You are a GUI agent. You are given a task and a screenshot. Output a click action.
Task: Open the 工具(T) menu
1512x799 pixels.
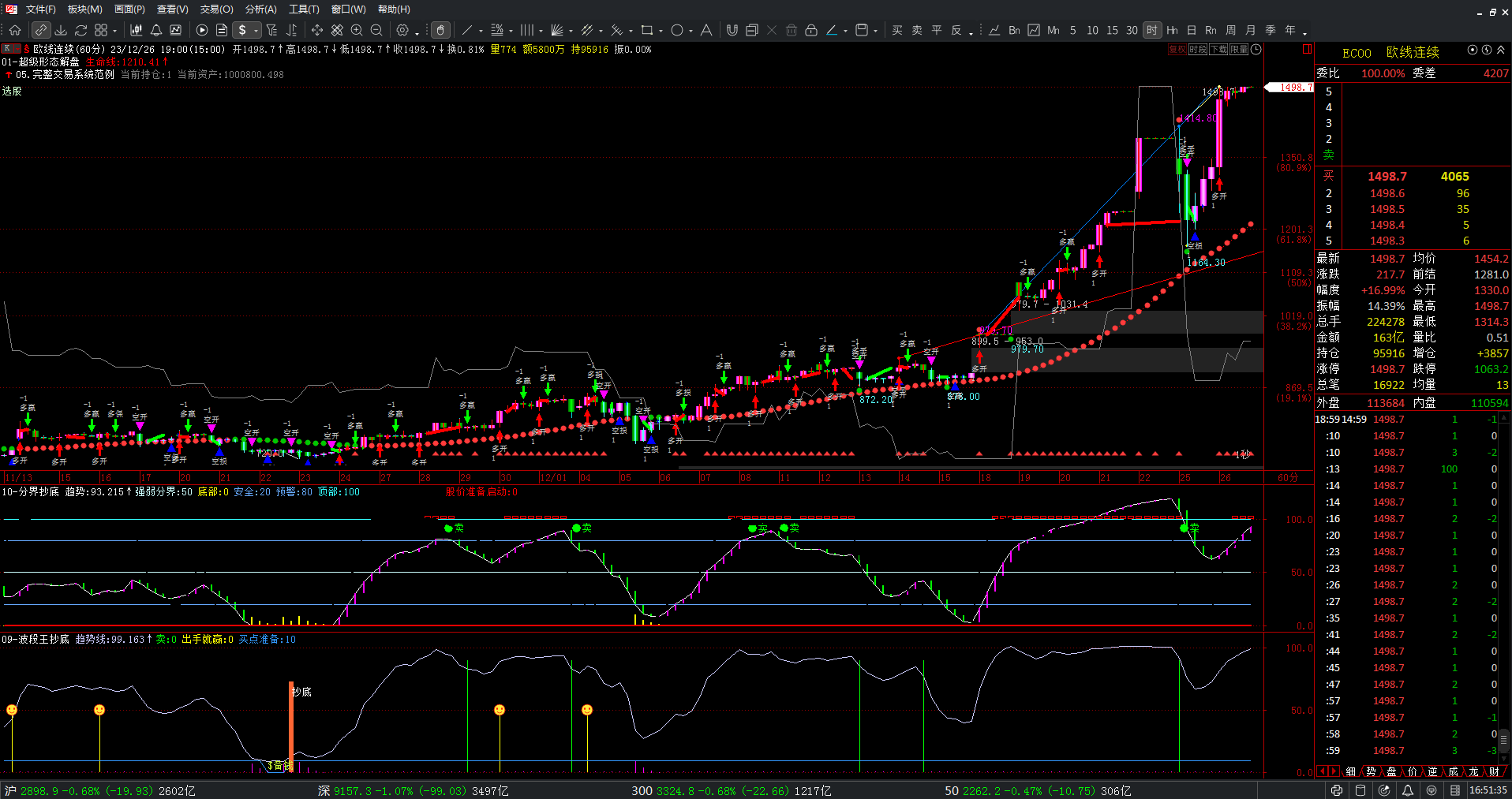pyautogui.click(x=305, y=9)
